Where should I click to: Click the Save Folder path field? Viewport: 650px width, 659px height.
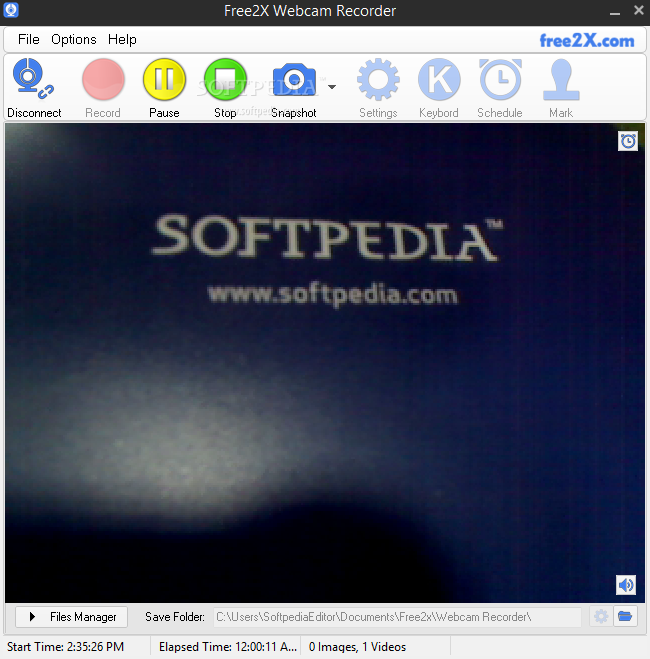click(x=397, y=617)
